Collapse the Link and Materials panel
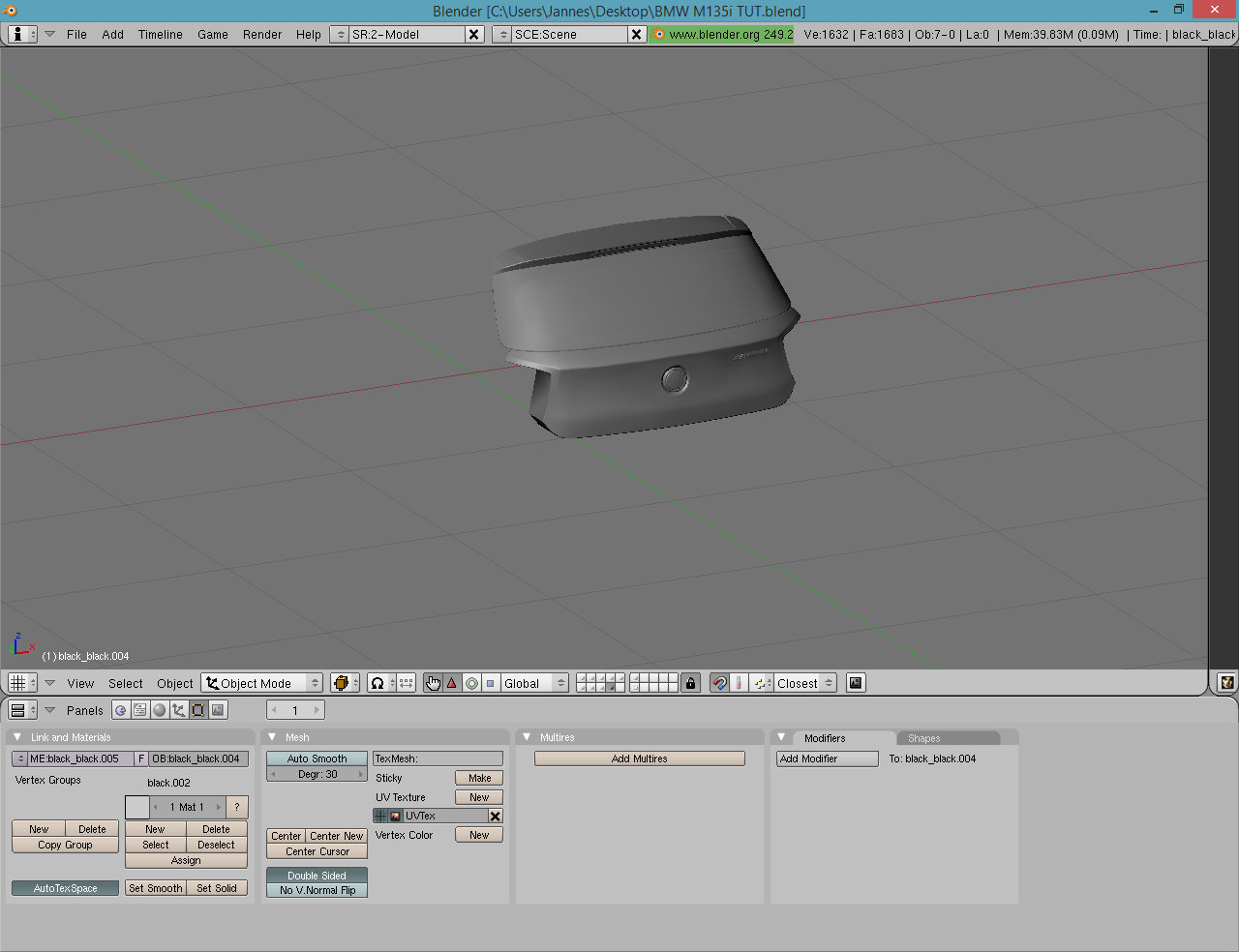 tap(17, 737)
